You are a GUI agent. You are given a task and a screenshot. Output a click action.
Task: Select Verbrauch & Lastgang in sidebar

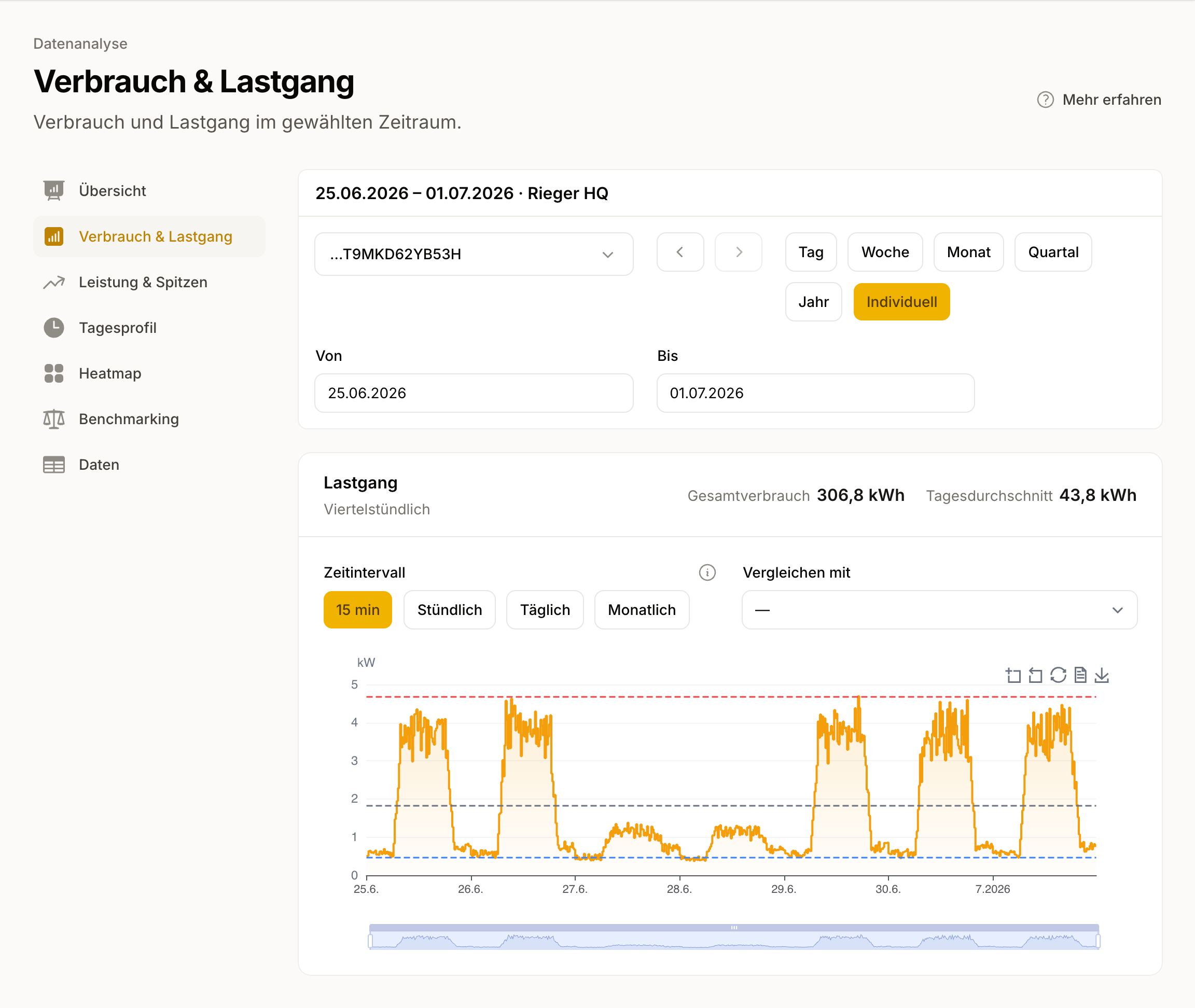pos(149,236)
